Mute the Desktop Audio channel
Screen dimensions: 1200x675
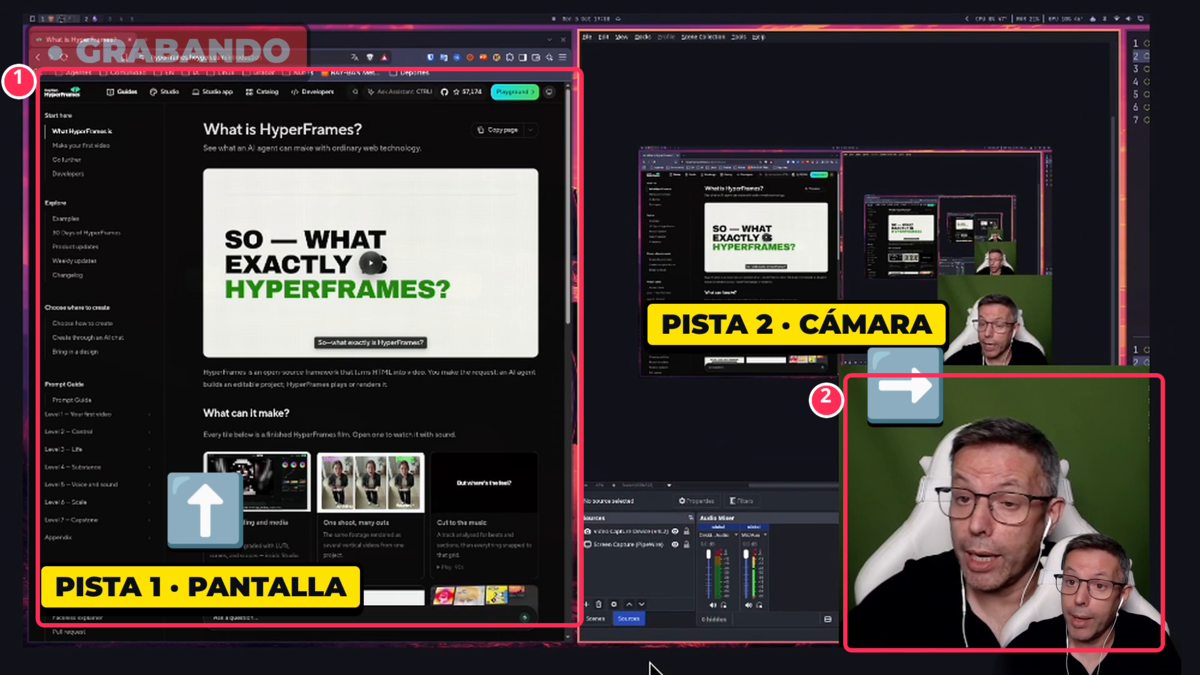(713, 605)
